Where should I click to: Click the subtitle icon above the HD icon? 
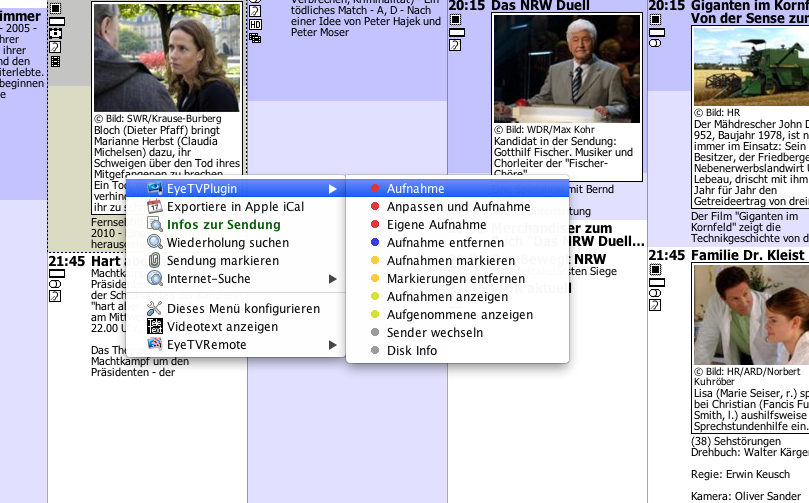[x=255, y=11]
